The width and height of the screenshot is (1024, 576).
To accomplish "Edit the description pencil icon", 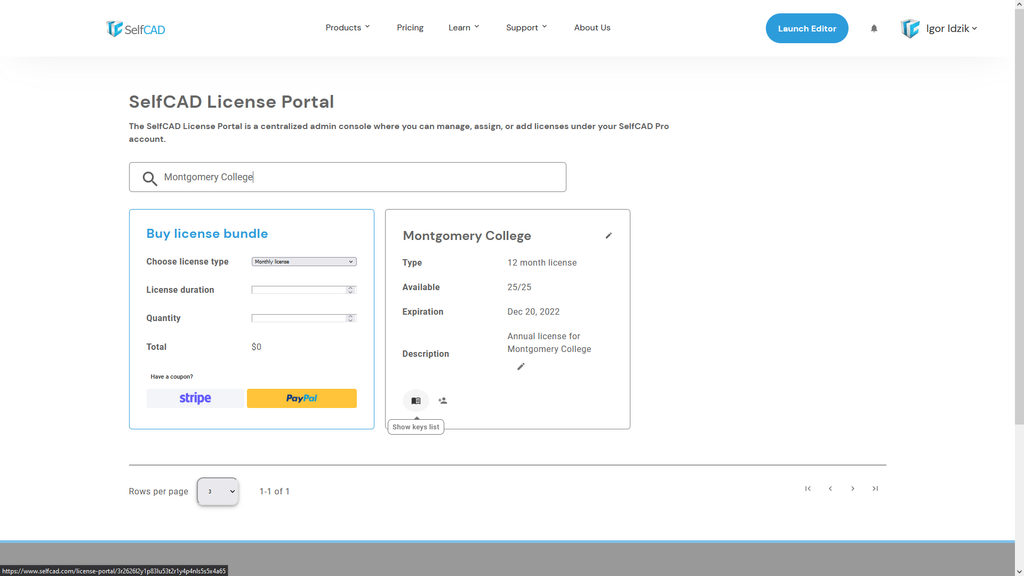I will click(520, 366).
